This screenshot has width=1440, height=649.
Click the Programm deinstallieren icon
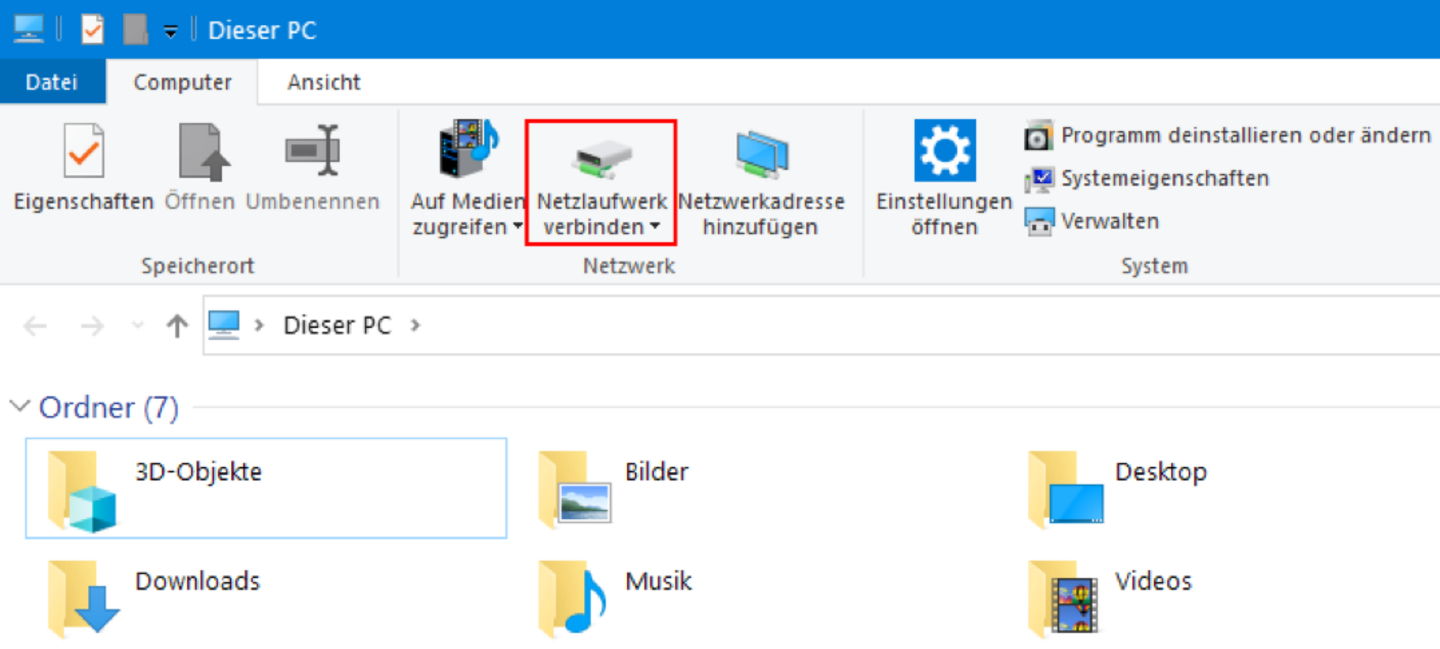tap(1040, 135)
